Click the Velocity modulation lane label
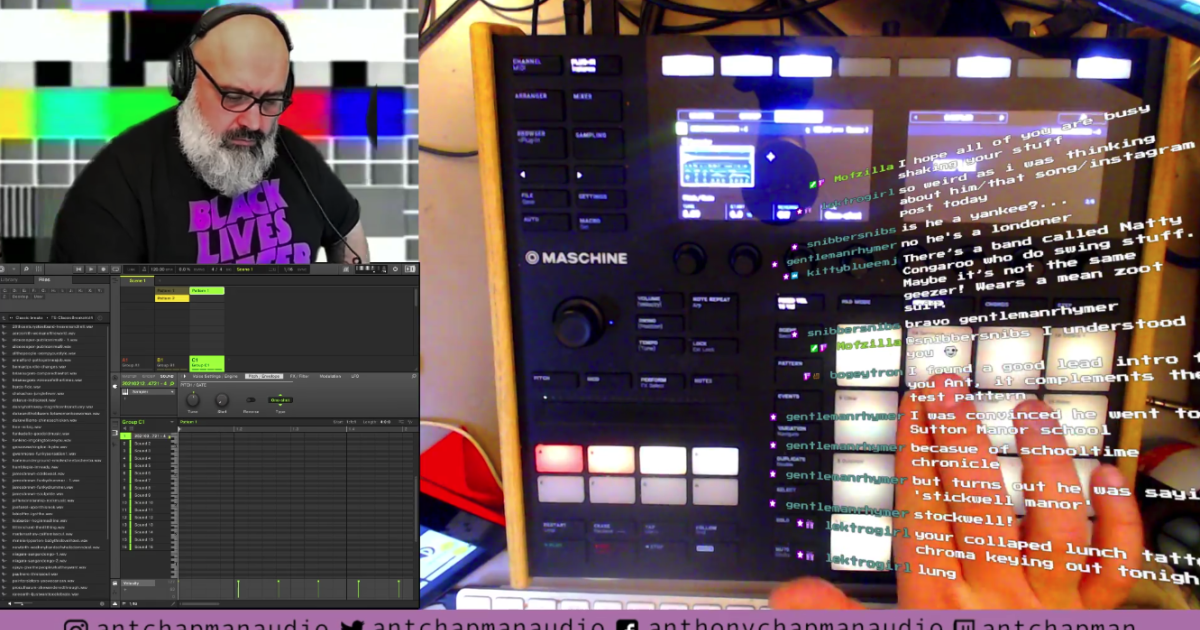The image size is (1200, 630). [x=138, y=583]
